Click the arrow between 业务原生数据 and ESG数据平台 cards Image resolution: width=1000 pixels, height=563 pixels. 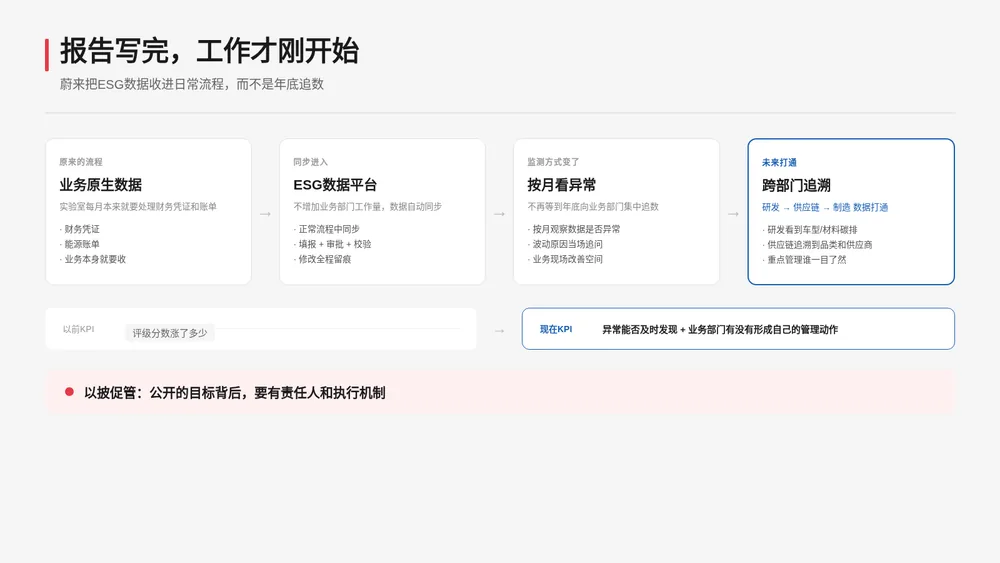[x=265, y=214]
